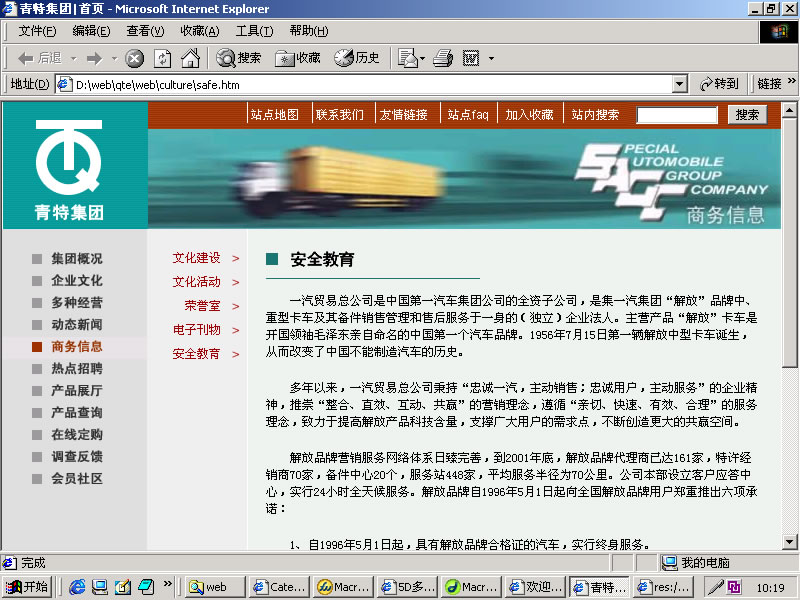Open 多种经营 in the left navigation
800x600 pixels.
(77, 303)
